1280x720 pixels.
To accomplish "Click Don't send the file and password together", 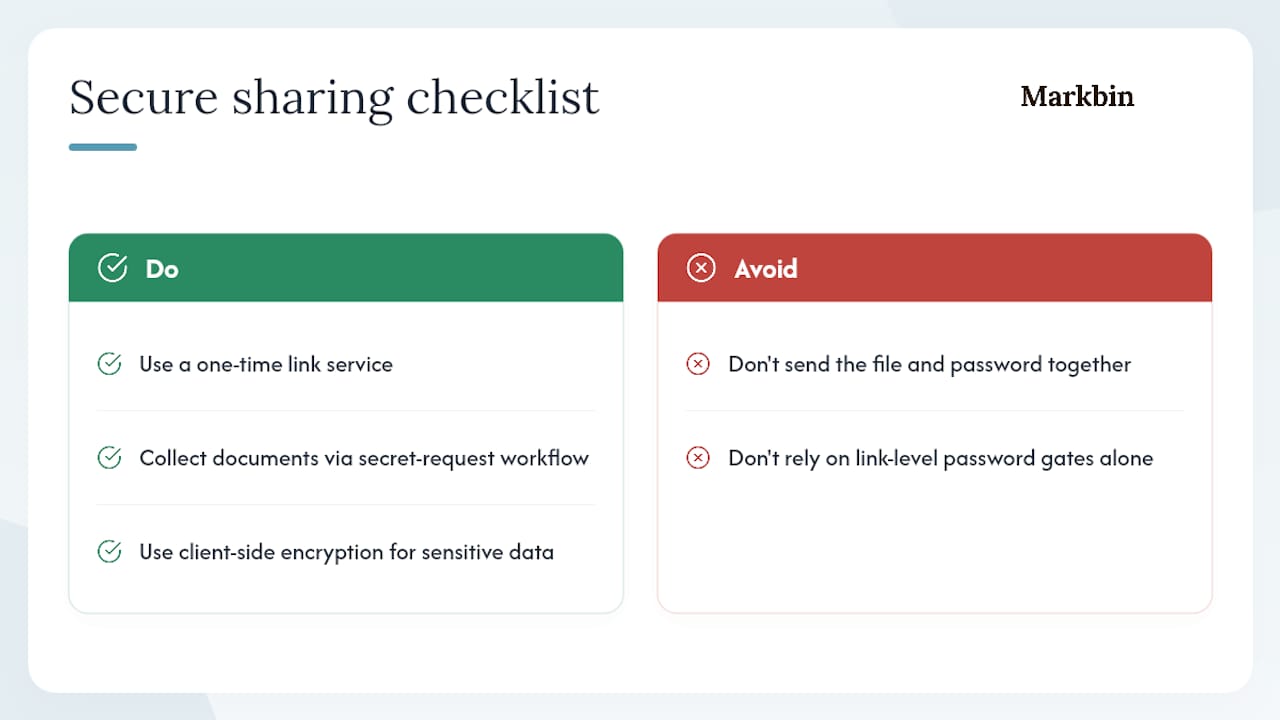I will (930, 364).
